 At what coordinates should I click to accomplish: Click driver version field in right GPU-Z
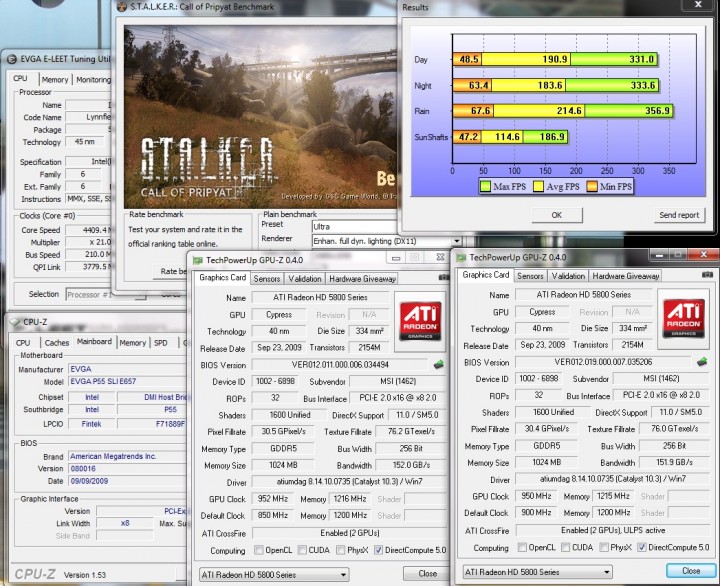coord(613,479)
